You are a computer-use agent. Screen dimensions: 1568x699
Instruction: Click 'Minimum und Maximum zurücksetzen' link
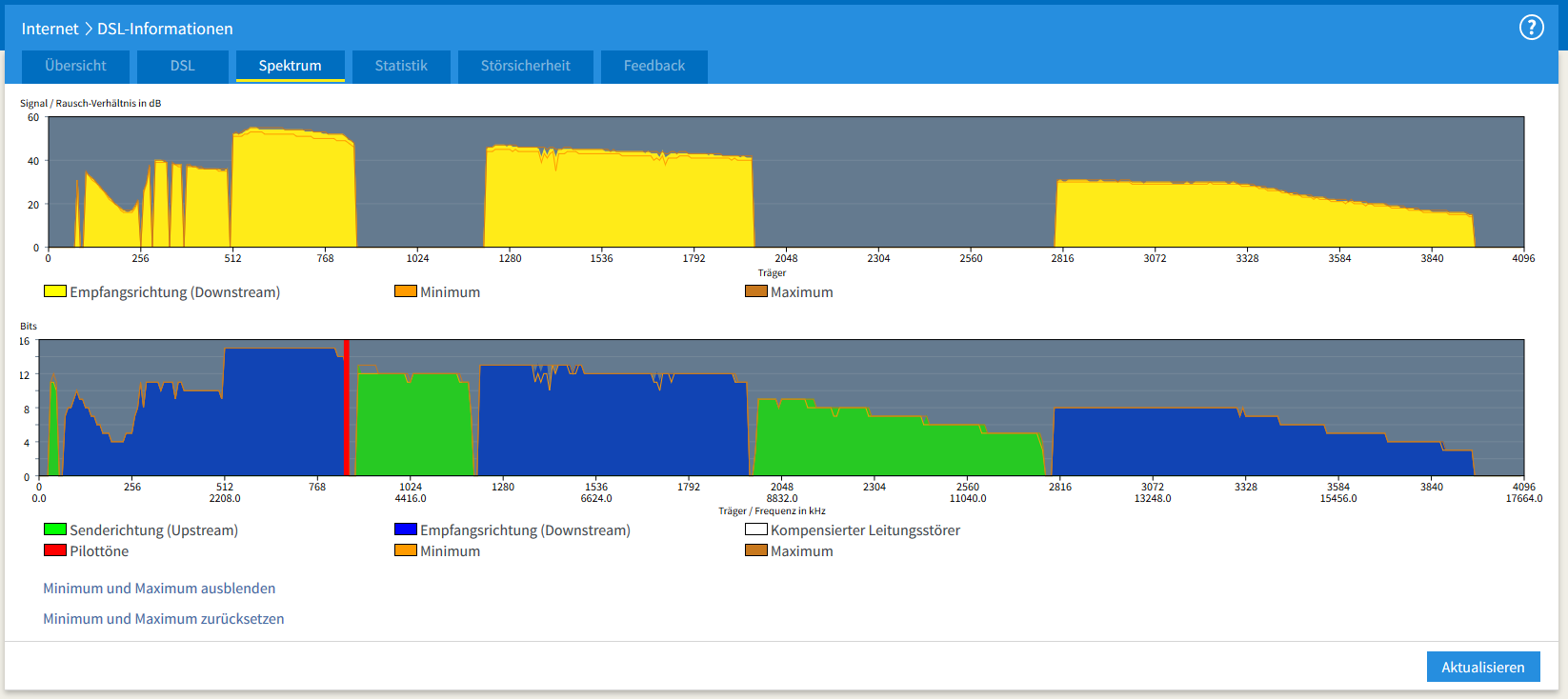163,619
